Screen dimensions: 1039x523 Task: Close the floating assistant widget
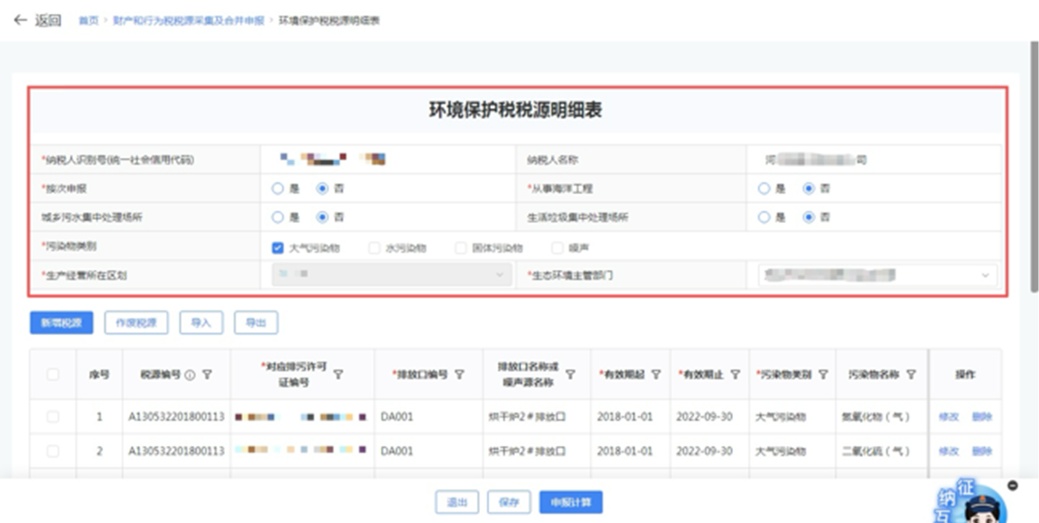click(x=1012, y=485)
